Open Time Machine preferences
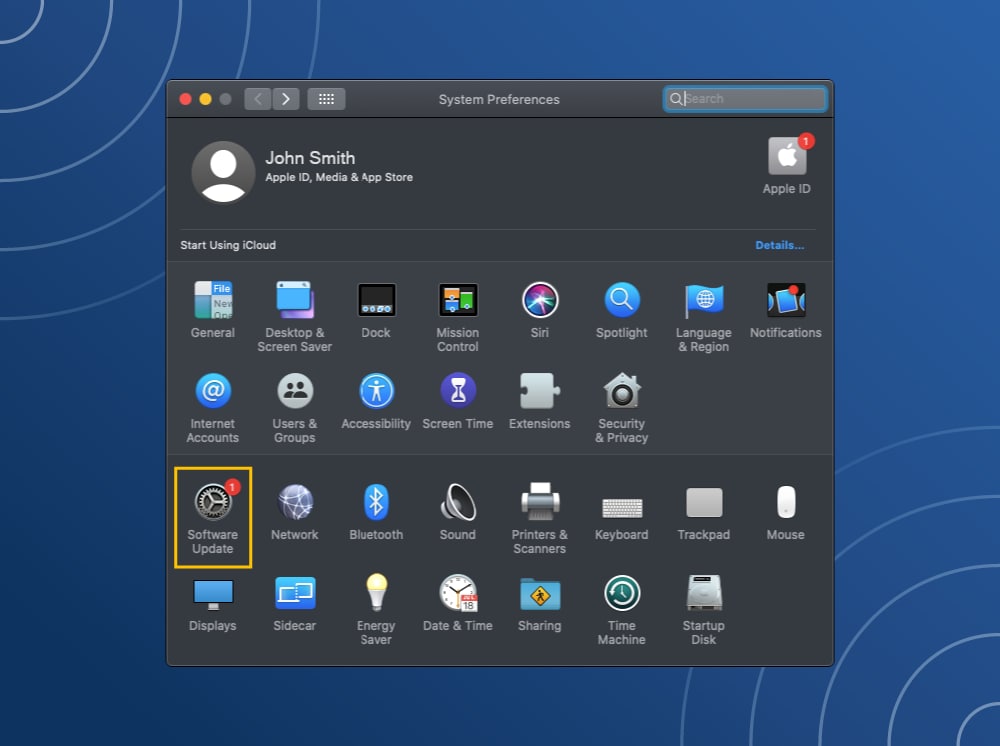 pos(622,610)
